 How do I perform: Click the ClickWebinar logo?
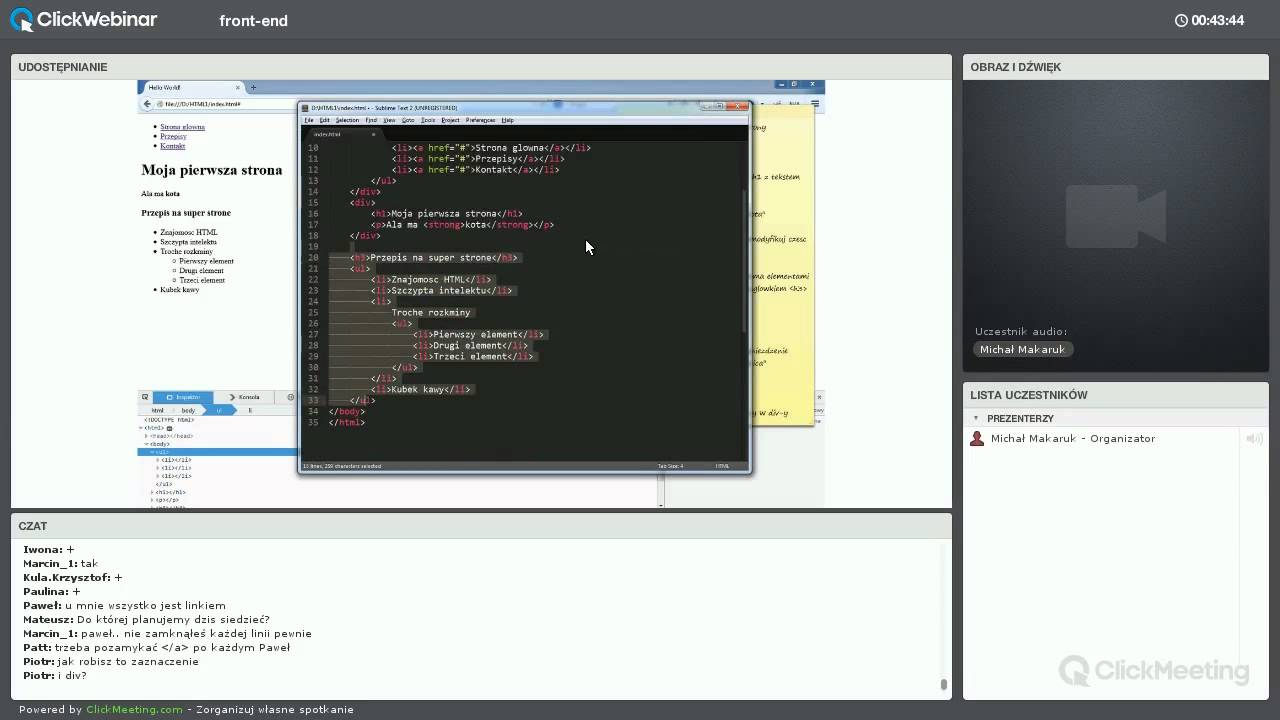tap(84, 19)
